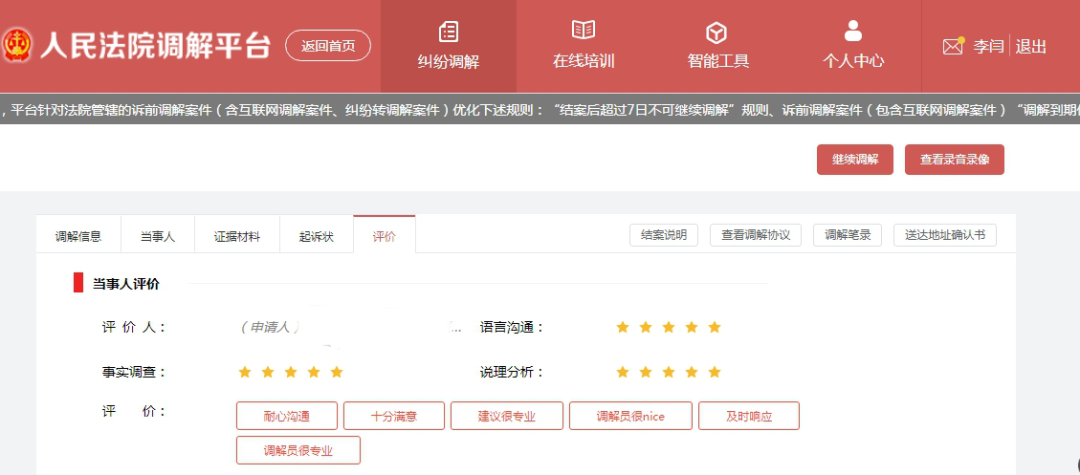Click the 继续调解 button
1080x475 pixels.
(x=855, y=160)
